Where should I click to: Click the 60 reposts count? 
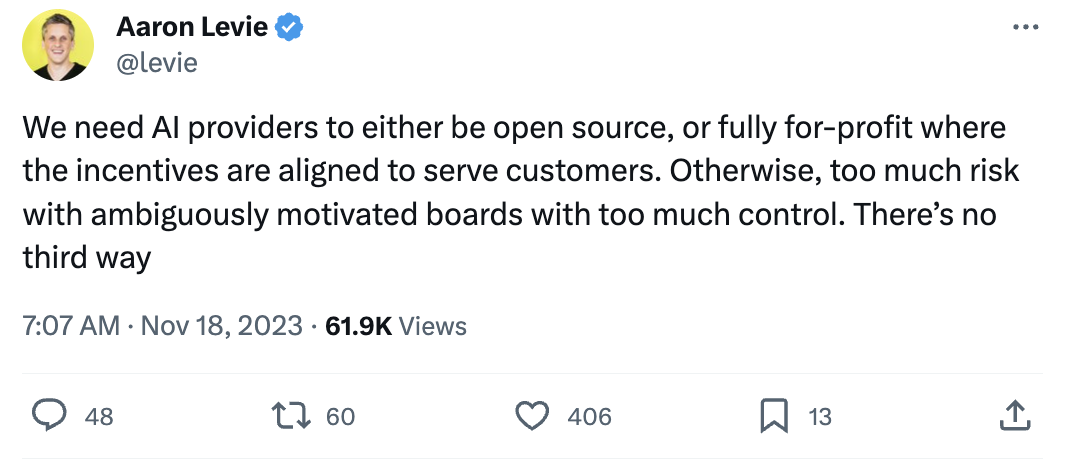(x=341, y=416)
